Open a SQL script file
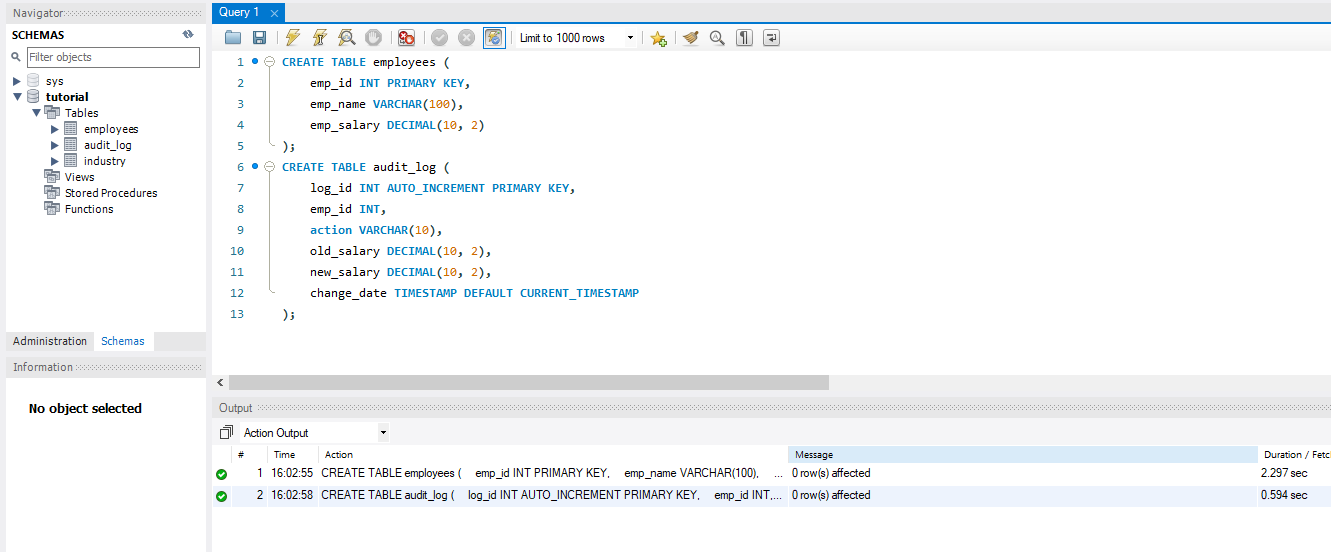This screenshot has width=1331, height=552. pyautogui.click(x=233, y=38)
